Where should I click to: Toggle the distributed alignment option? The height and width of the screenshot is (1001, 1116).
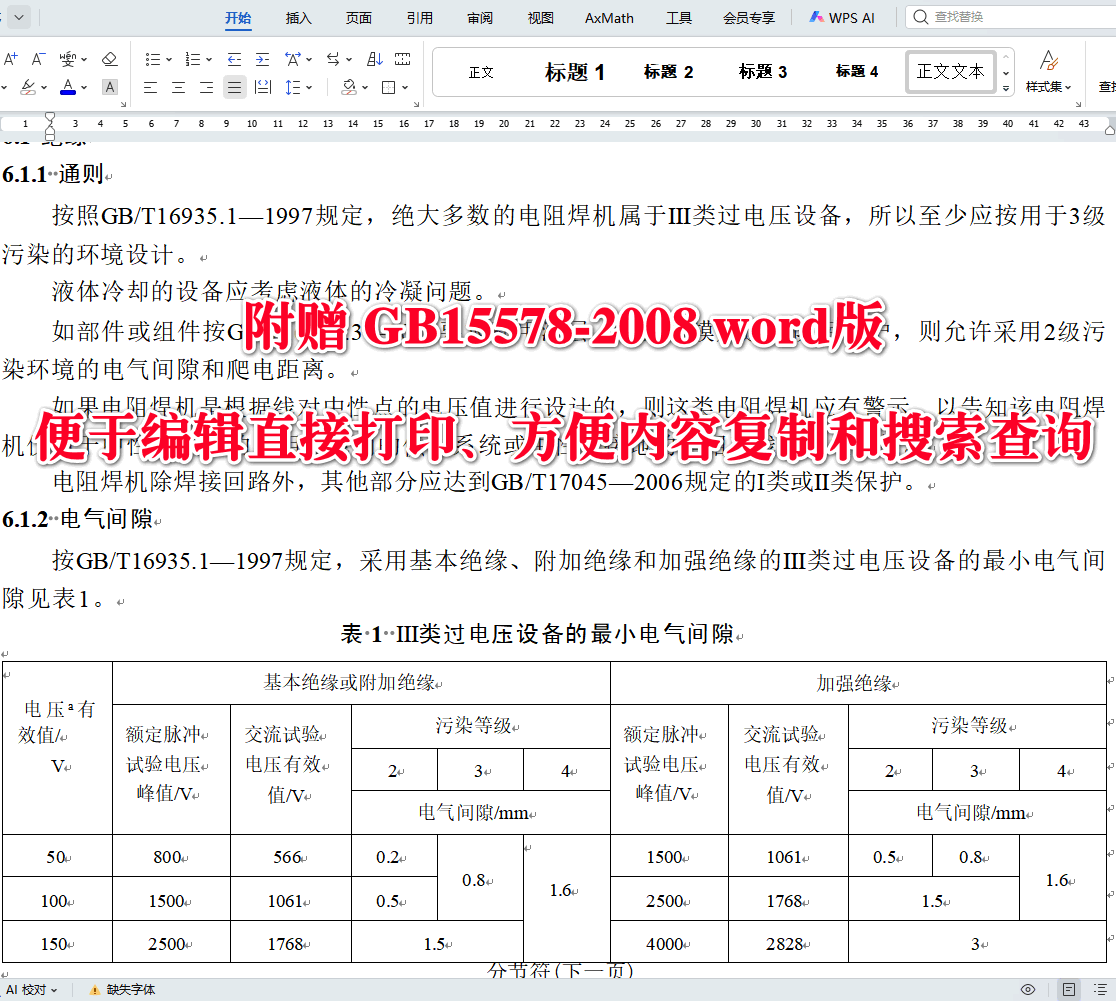263,87
